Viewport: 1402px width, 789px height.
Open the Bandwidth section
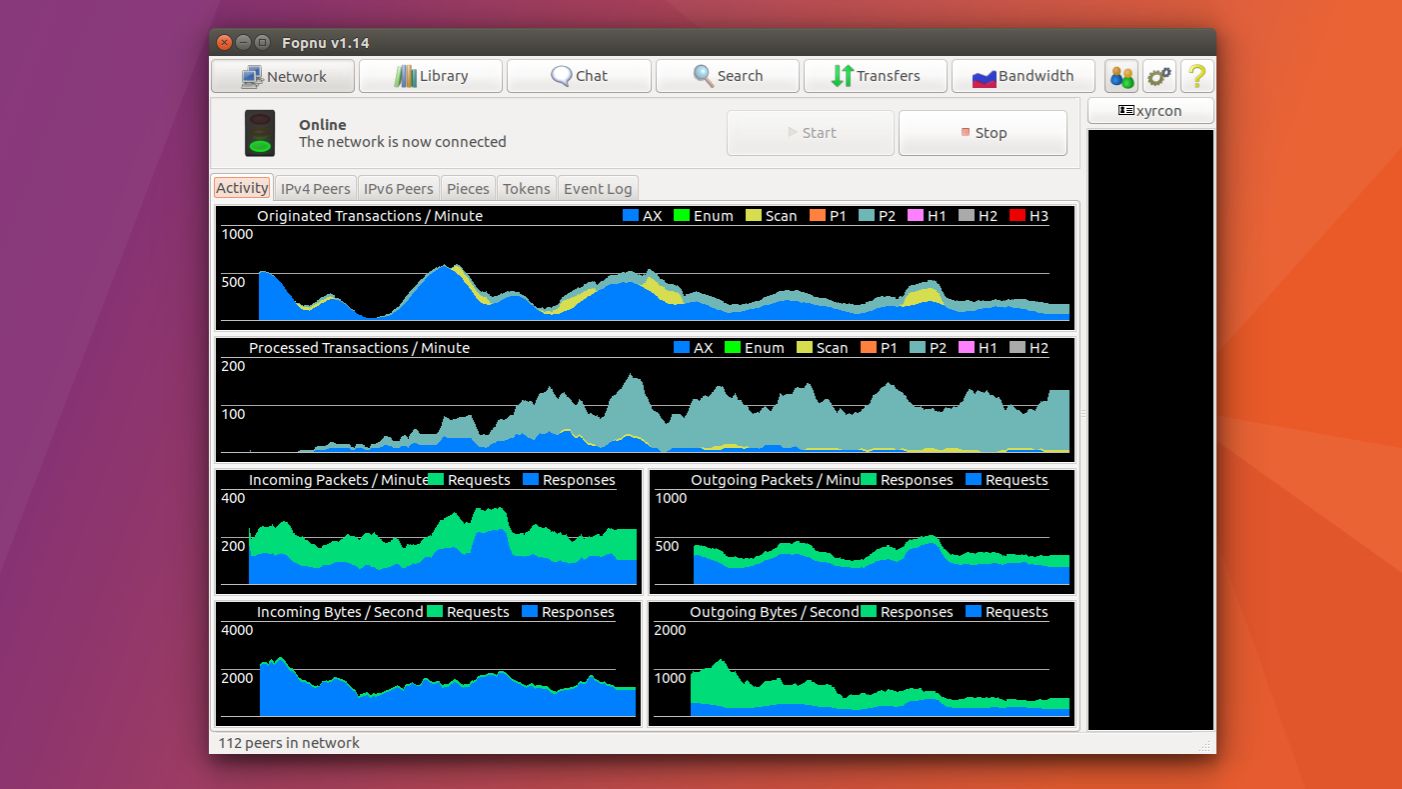pyautogui.click(x=1023, y=76)
